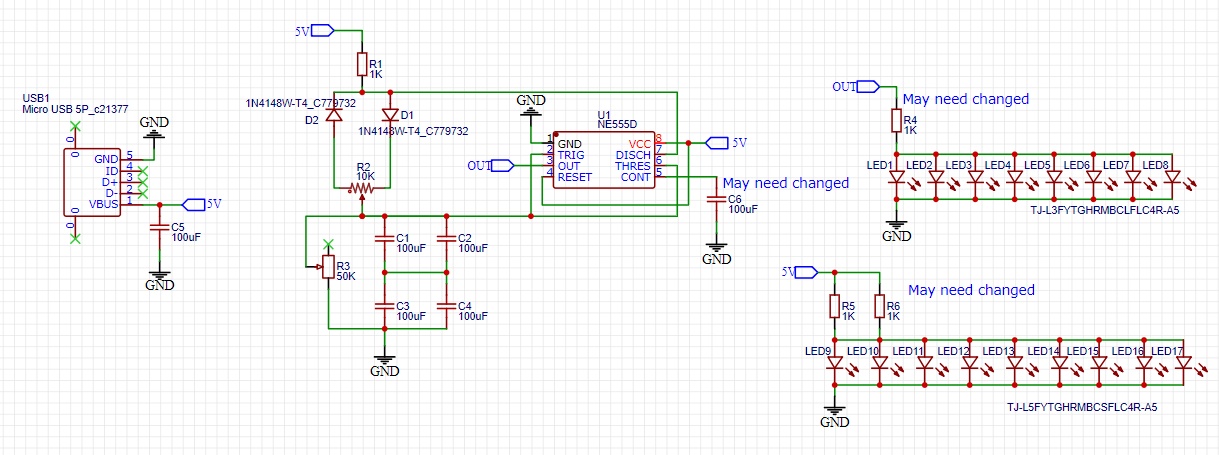Screen dimensions: 1219x455
Task: Select resistor R4 1K symbol
Action: click(896, 122)
